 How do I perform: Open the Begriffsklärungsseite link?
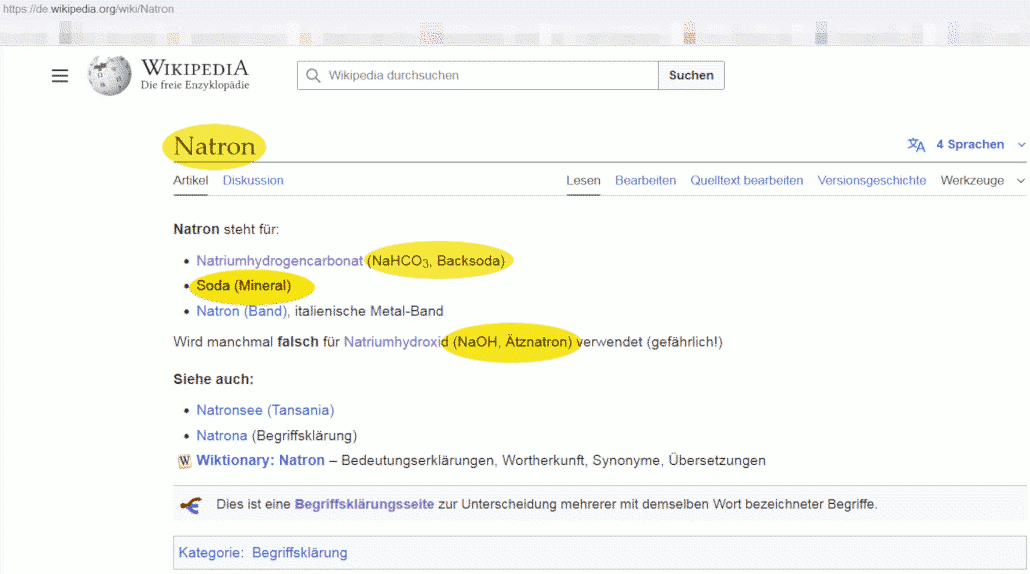[364, 504]
